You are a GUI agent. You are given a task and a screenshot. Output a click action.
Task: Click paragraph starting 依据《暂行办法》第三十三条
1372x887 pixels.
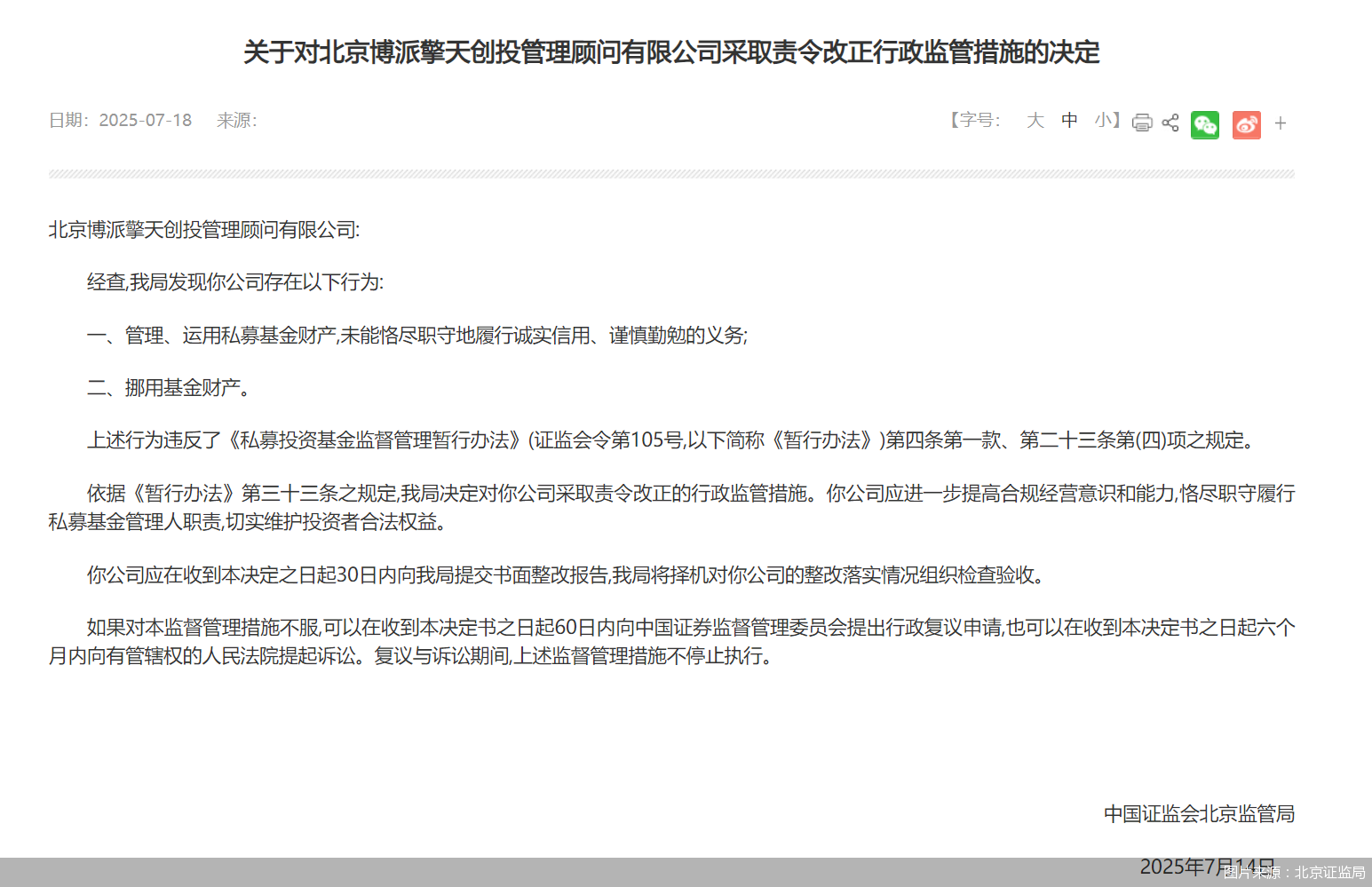tap(671, 507)
